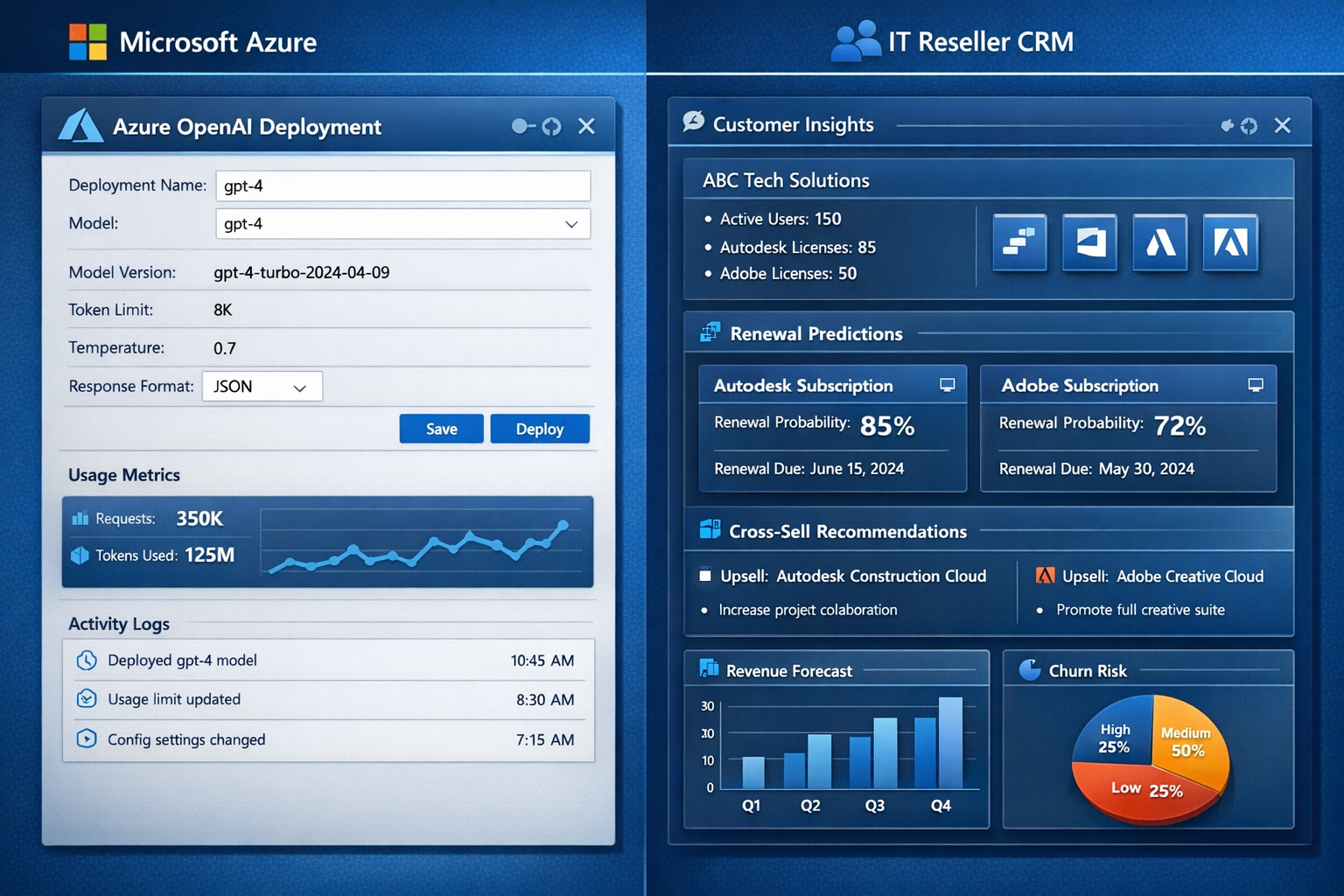This screenshot has width=1344, height=896.
Task: Click 'Adobe Licenses: 50' line
Action: [787, 274]
